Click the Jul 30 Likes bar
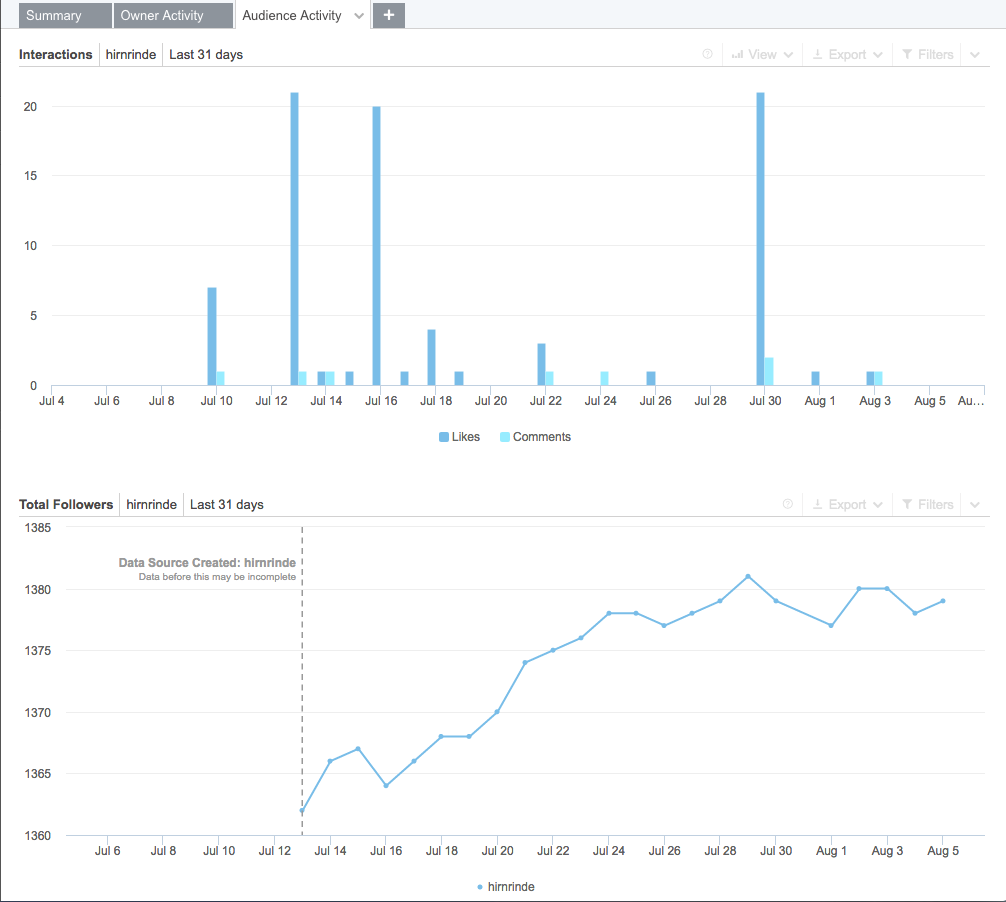1006x902 pixels. click(x=760, y=239)
